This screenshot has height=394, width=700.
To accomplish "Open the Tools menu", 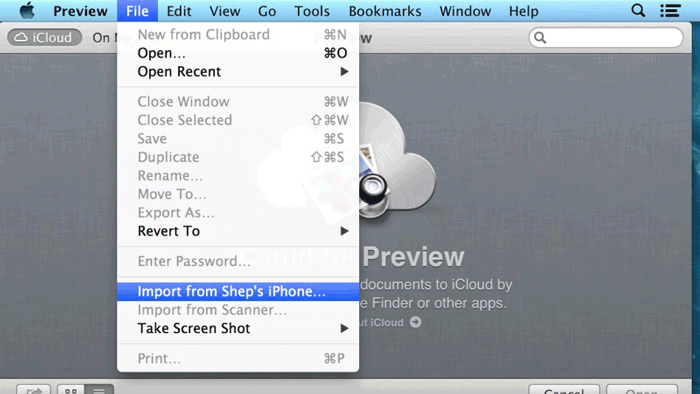I will coord(312,11).
